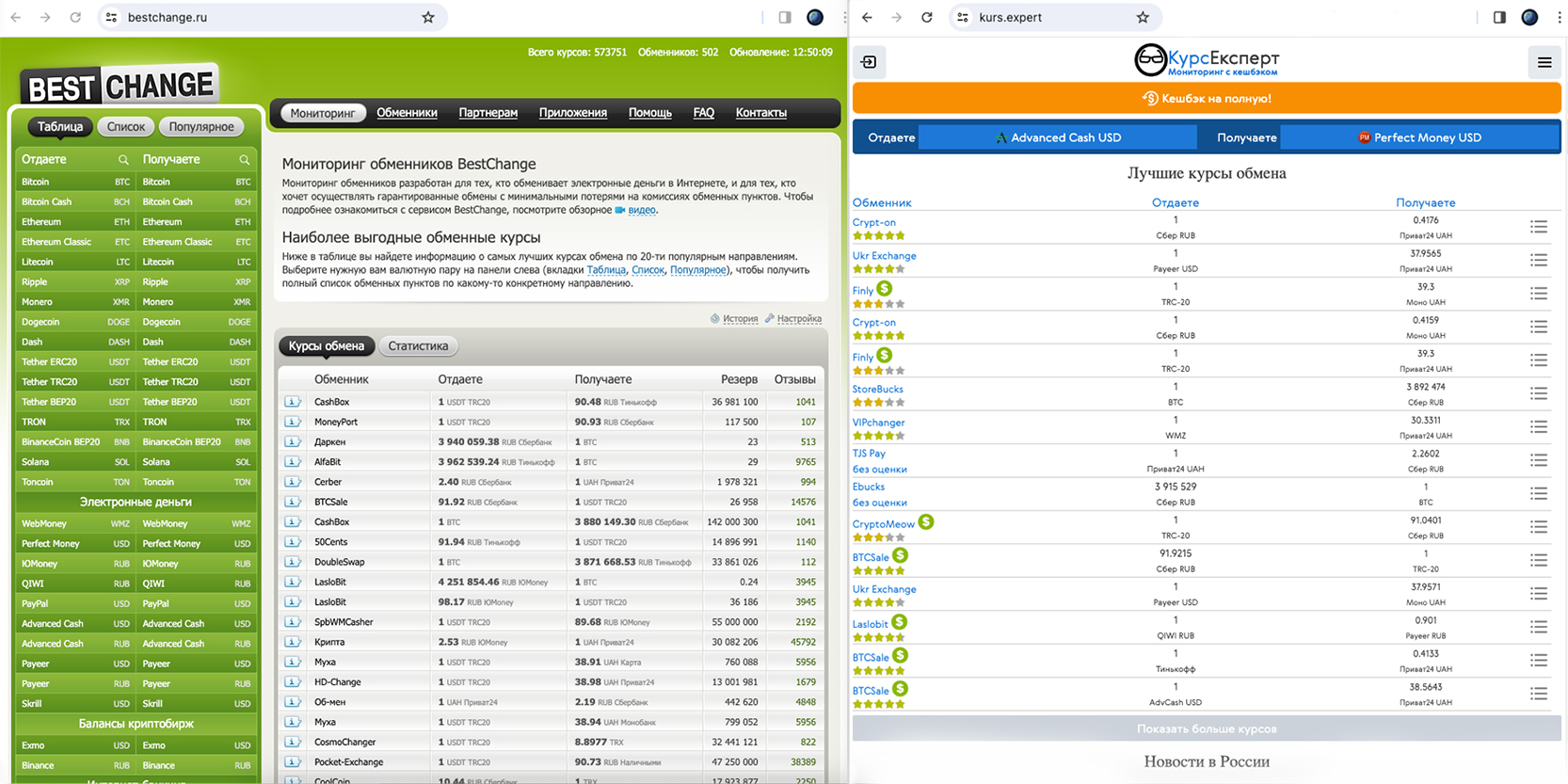1568x784 pixels.
Task: Search the Получаете currency column
Action: [x=245, y=160]
